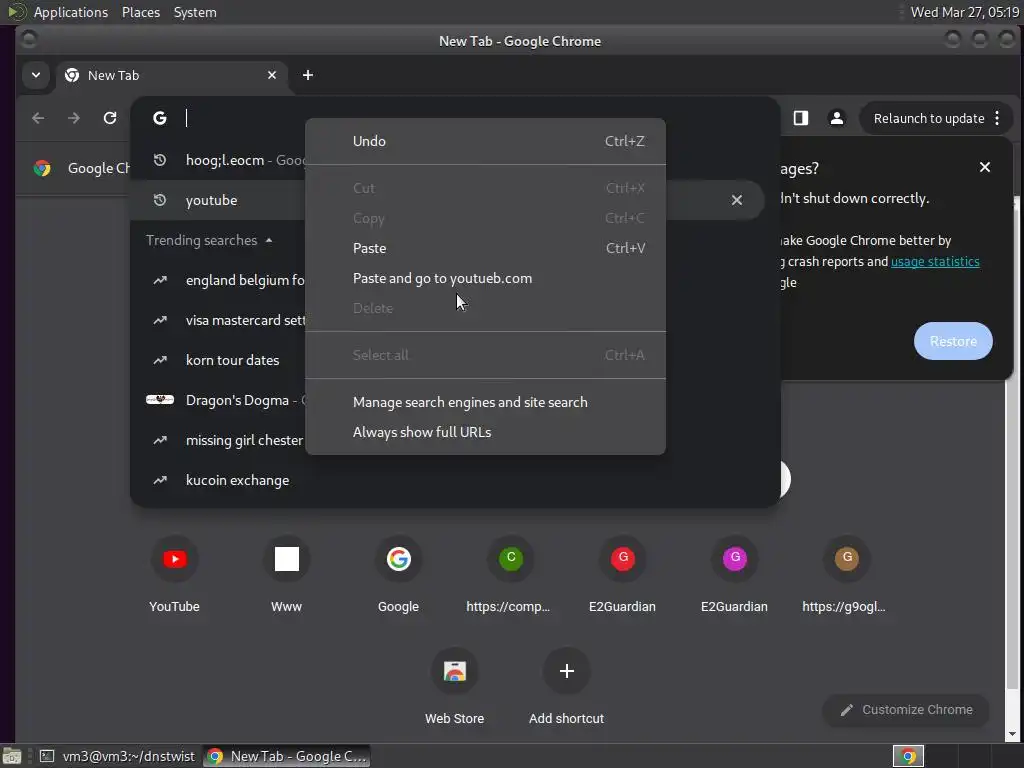Screen dimensions: 1024x768
Task: Open Applications menu in top panel
Action: (71, 12)
